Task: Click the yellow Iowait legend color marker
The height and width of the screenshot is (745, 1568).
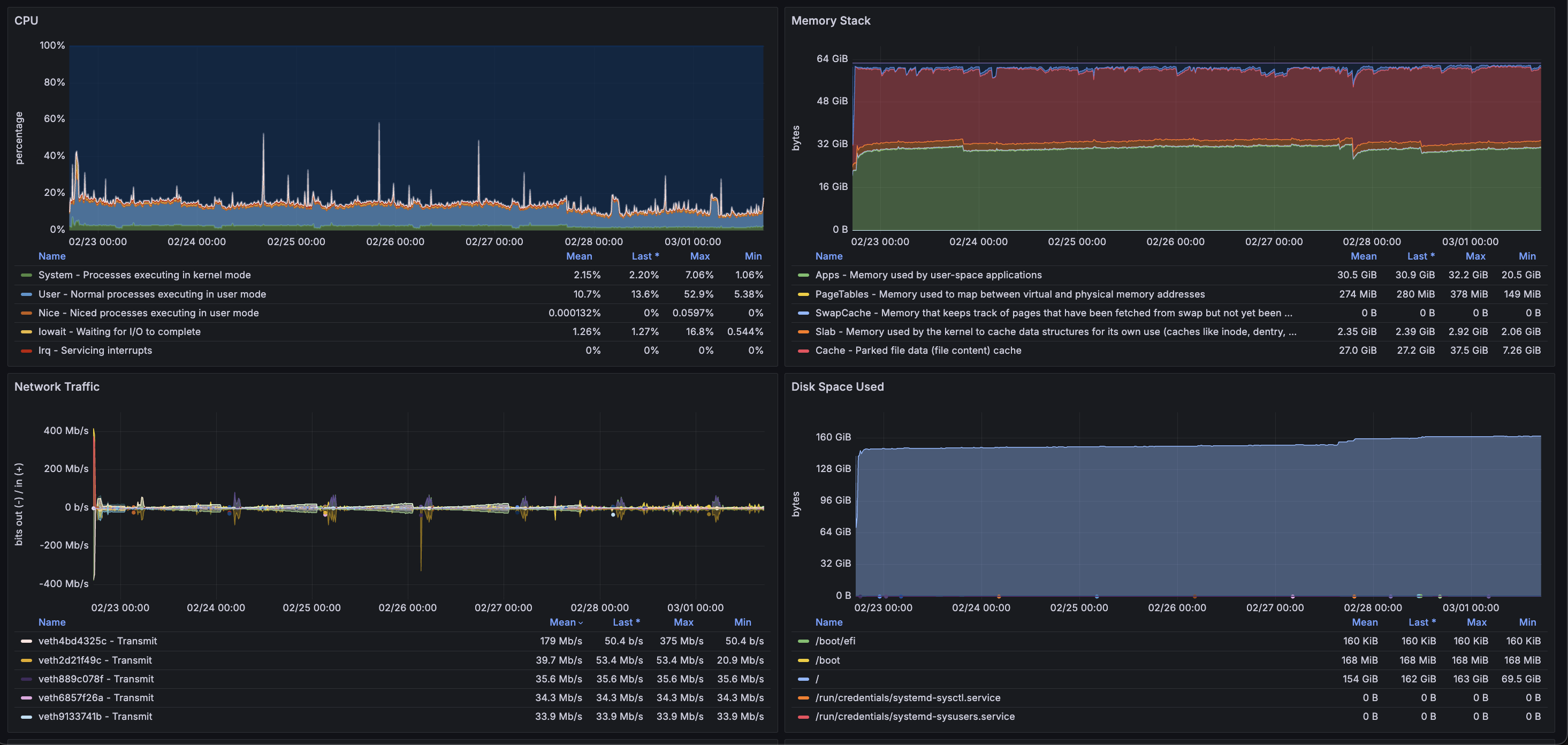Action: [26, 332]
